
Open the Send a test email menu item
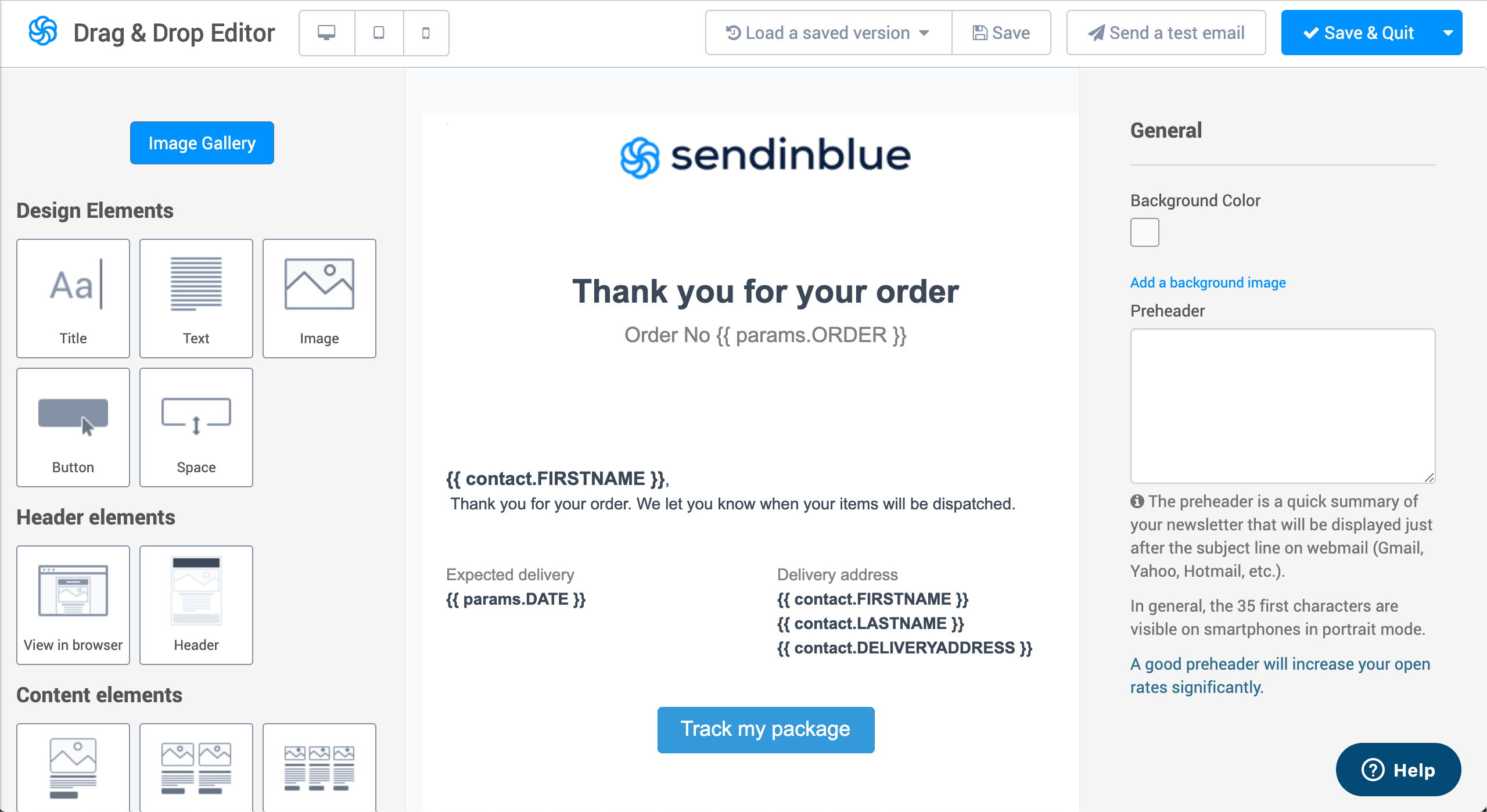tap(1163, 33)
